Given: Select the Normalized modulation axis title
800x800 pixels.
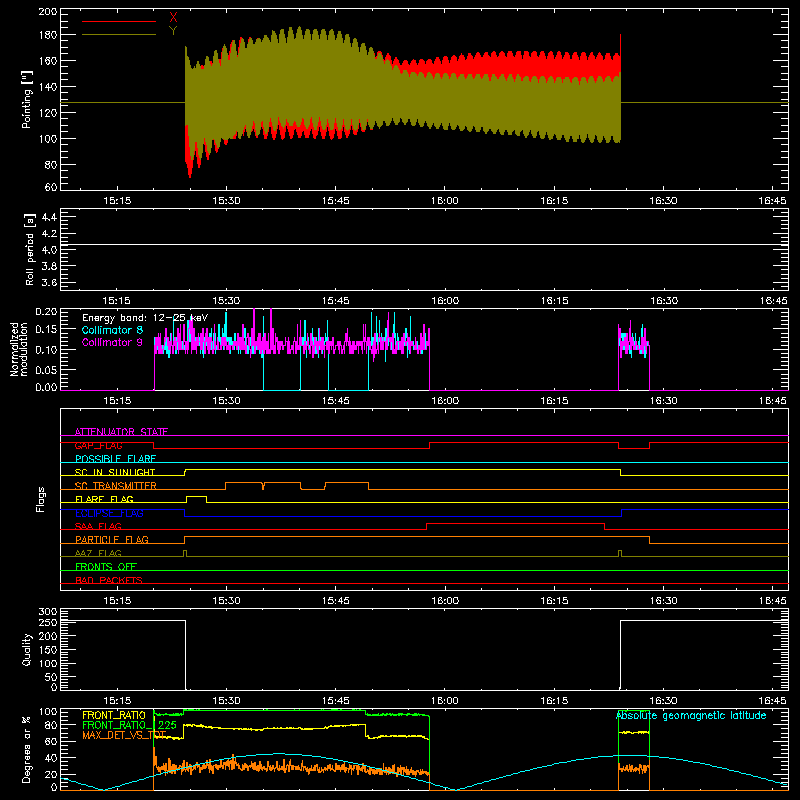Looking at the screenshot, I should pos(19,349).
